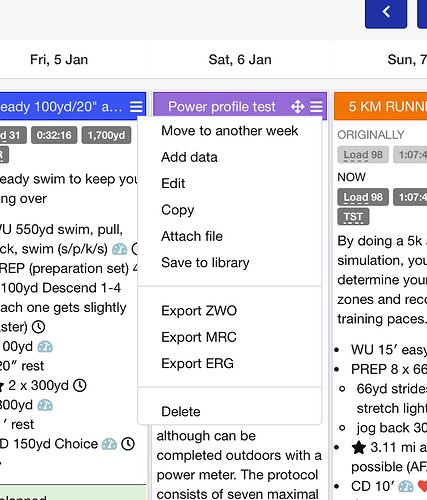Image resolution: width=427 pixels, height=500 pixels.
Task: Open hamburger menu of Power profile test
Action: (316, 107)
